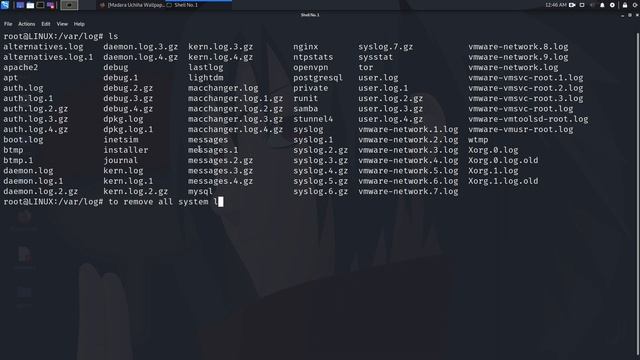
Task: Click 'btmp.1' in the listing
Action: (x=18, y=160)
